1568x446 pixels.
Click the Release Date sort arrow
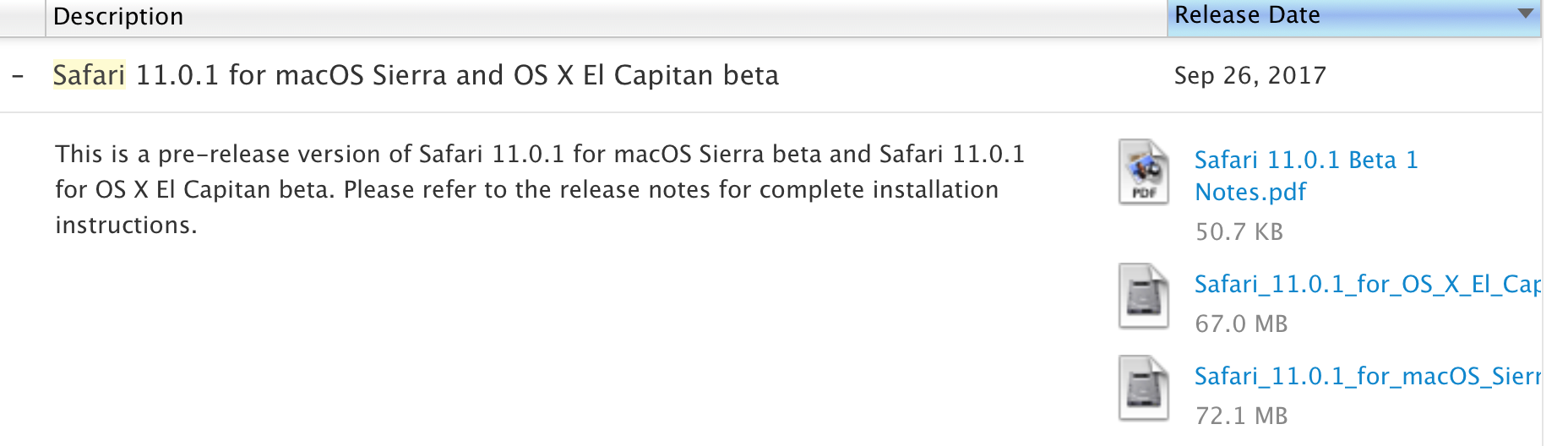[1525, 14]
